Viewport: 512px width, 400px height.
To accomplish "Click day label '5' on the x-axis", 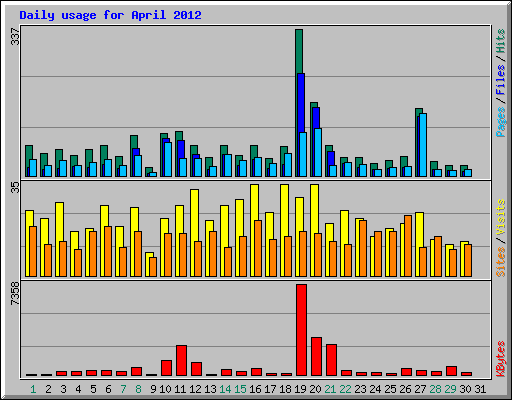I will 93,389.
